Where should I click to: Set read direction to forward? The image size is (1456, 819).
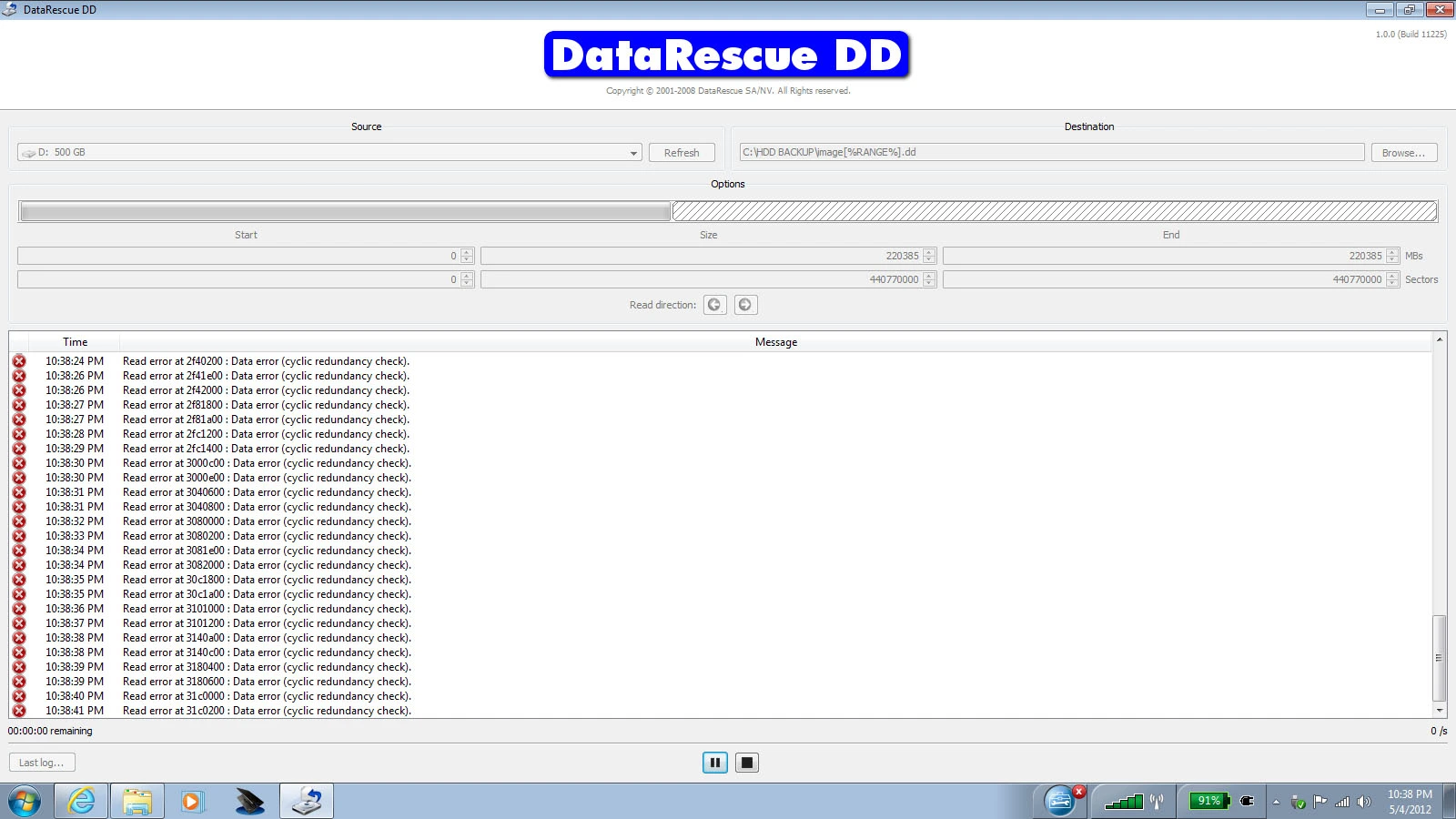tap(745, 305)
